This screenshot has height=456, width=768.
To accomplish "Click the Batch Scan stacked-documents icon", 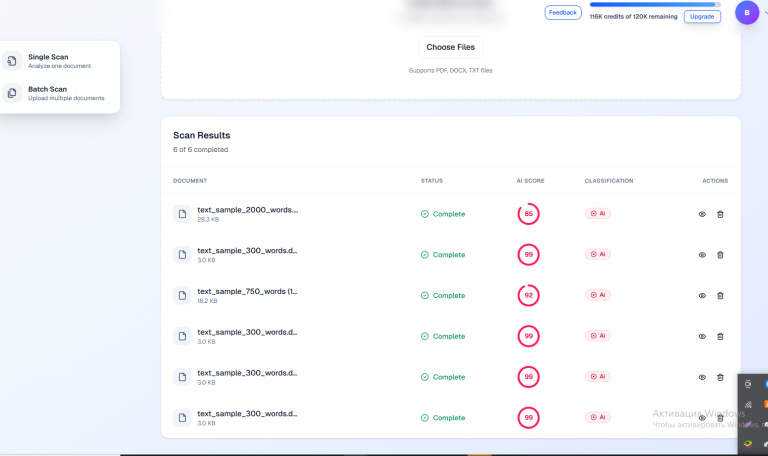I will [x=12, y=93].
